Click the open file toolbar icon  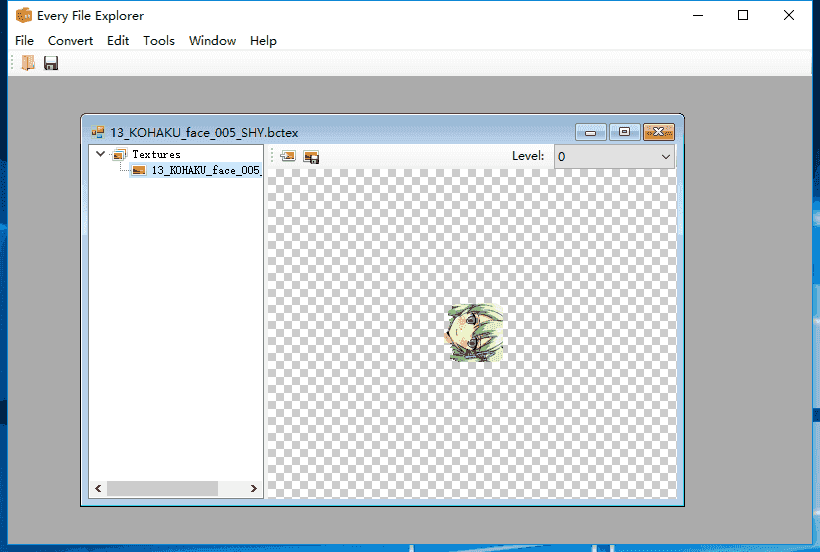tap(28, 63)
